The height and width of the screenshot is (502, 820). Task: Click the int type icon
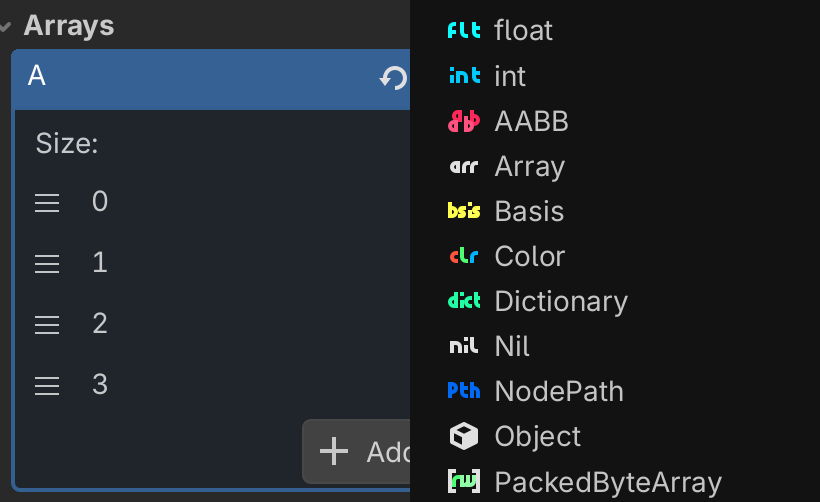(x=464, y=76)
